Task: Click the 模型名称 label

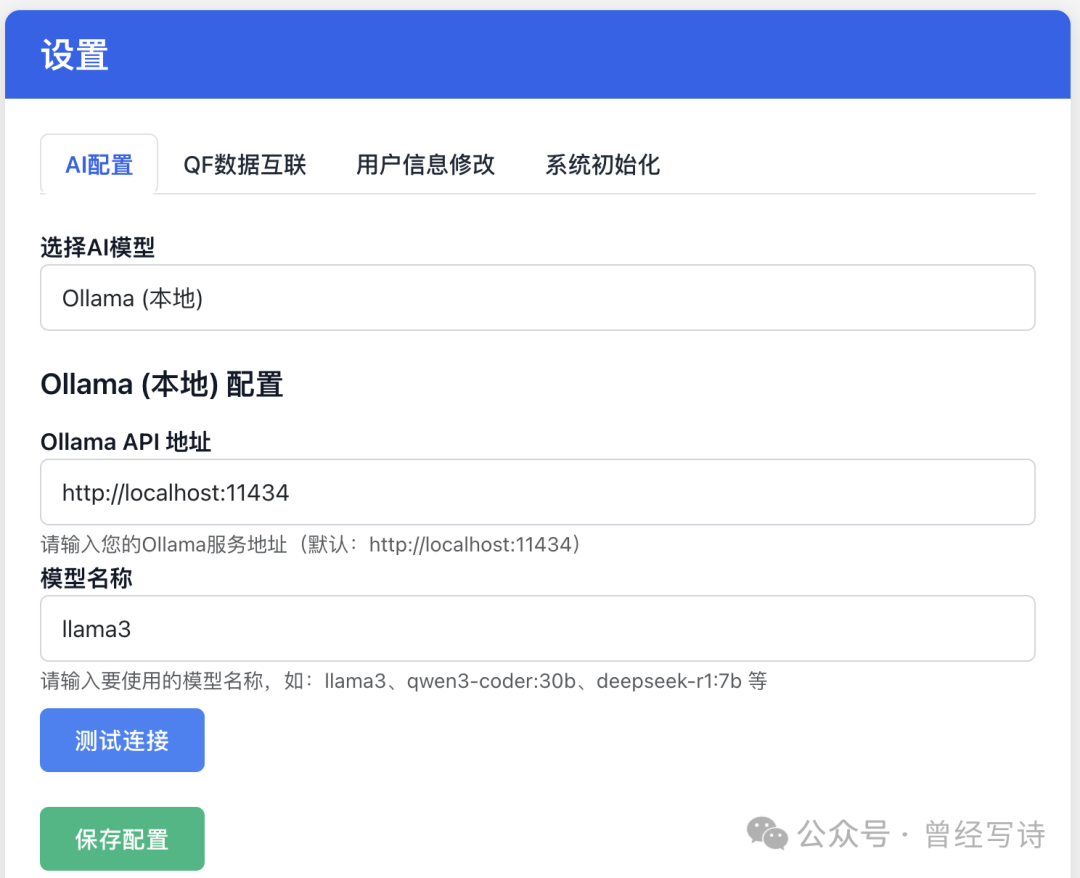Action: click(86, 578)
